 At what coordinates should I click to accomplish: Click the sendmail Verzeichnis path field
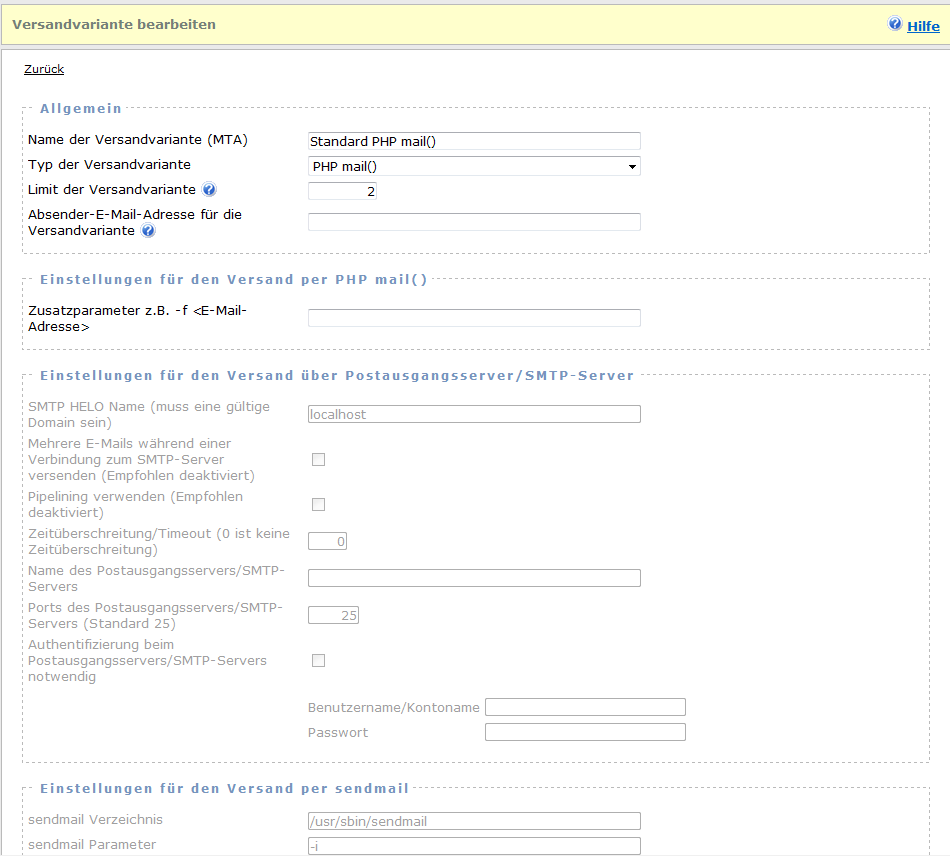pyautogui.click(x=474, y=821)
